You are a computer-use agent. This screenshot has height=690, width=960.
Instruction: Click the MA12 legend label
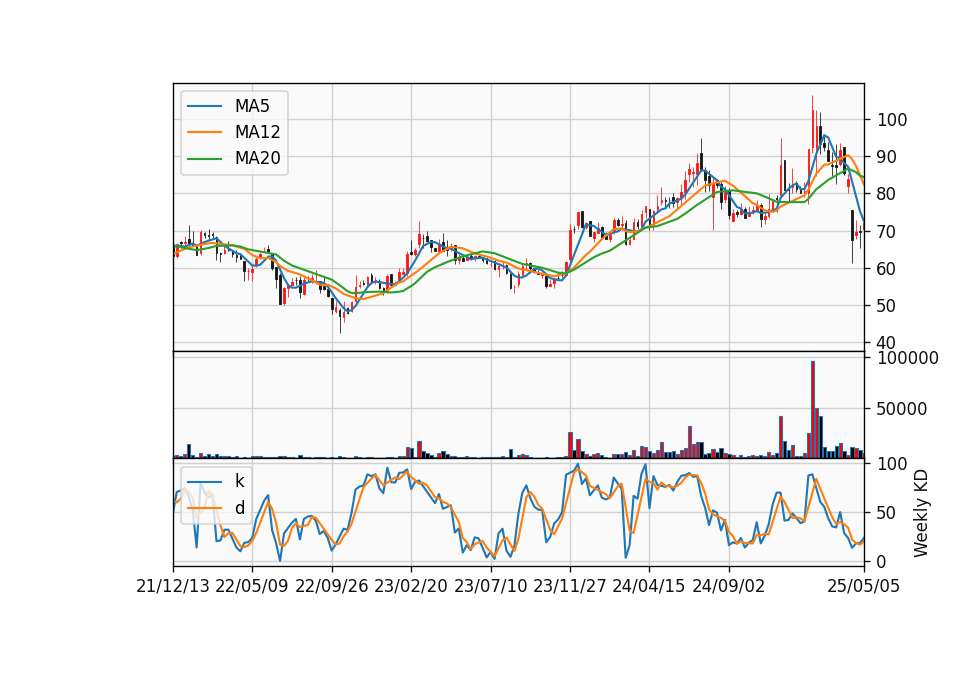[x=257, y=132]
